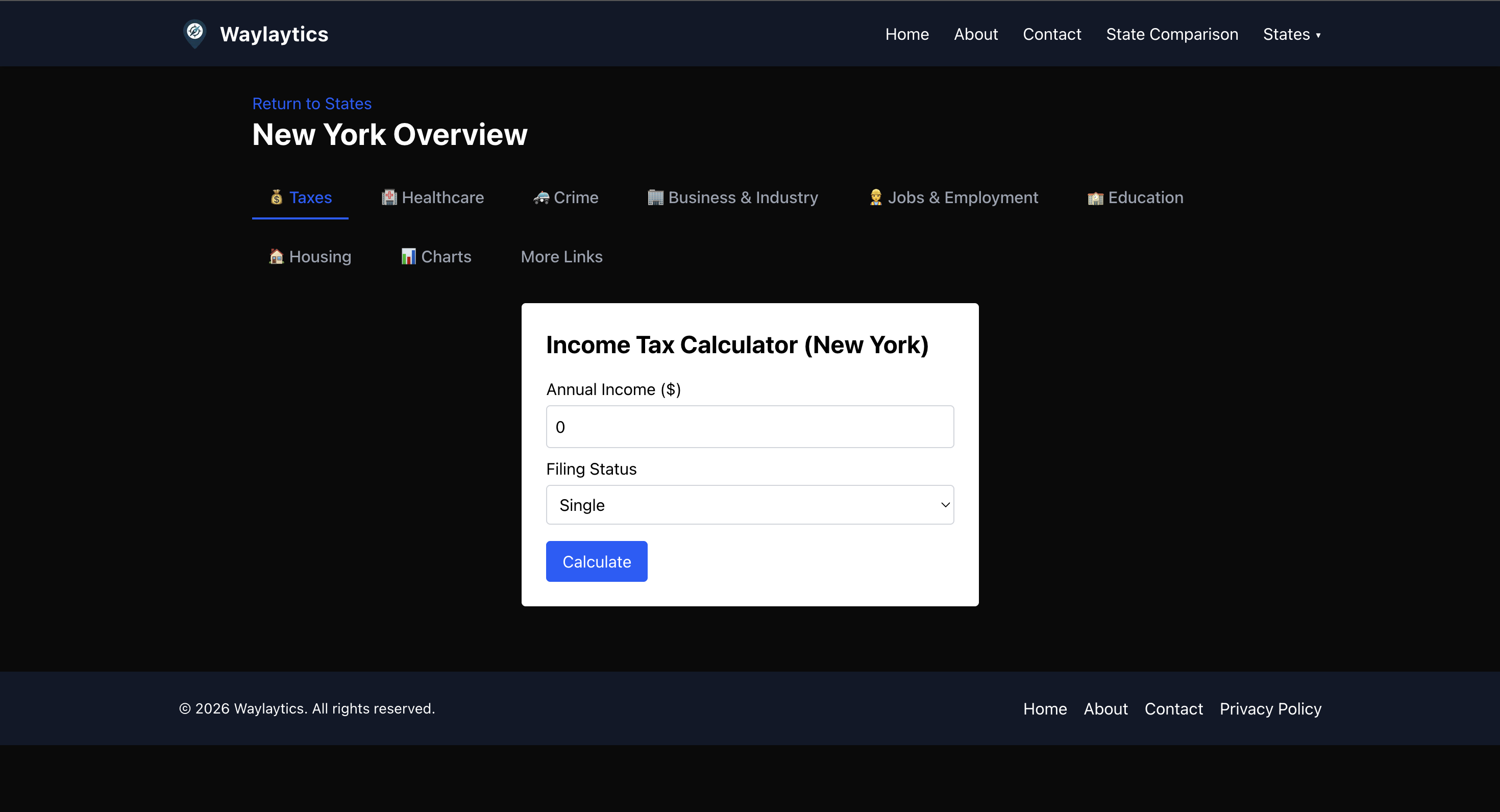Open the States dropdown menu

click(x=1292, y=34)
